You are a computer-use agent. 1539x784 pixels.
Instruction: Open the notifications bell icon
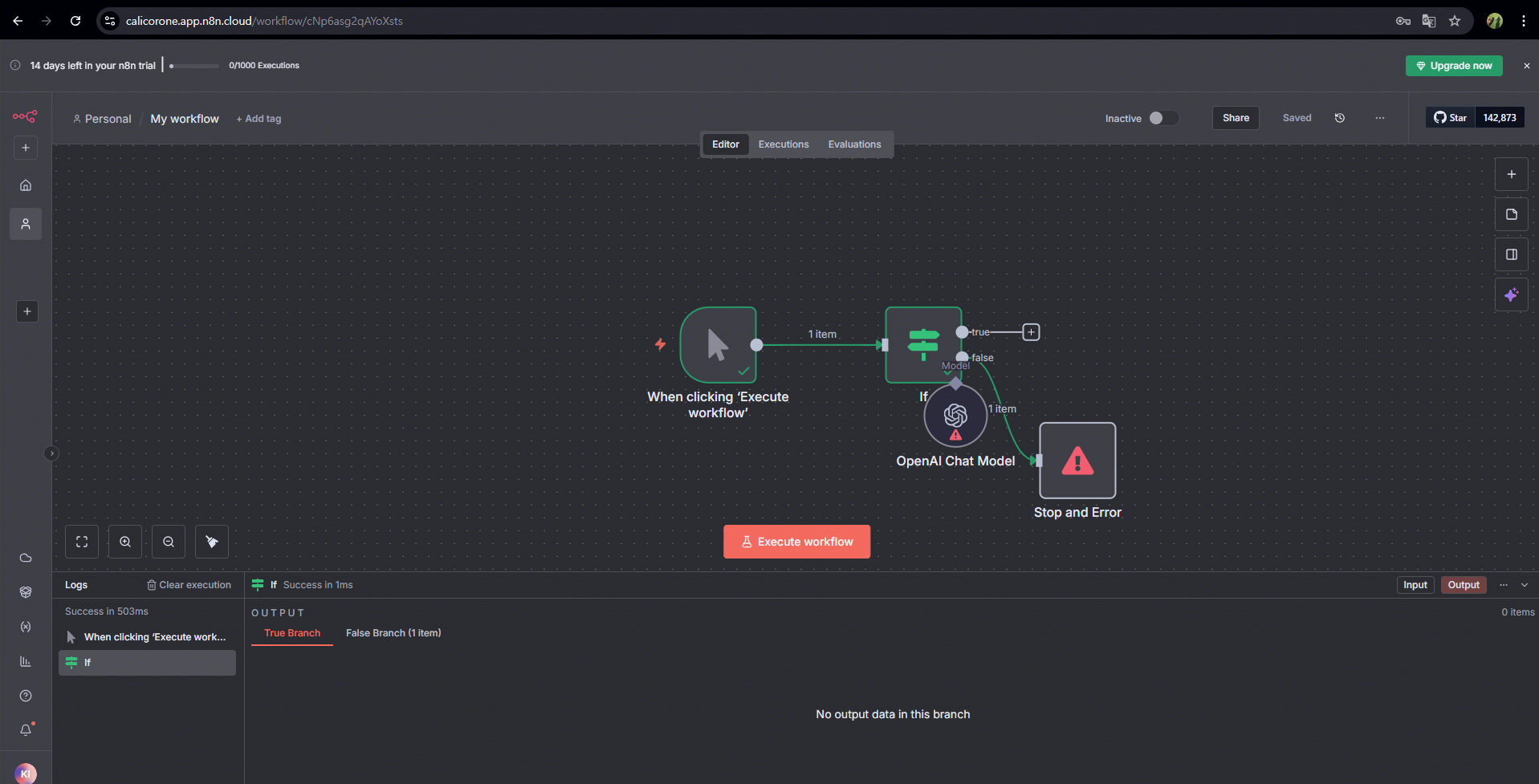[26, 730]
